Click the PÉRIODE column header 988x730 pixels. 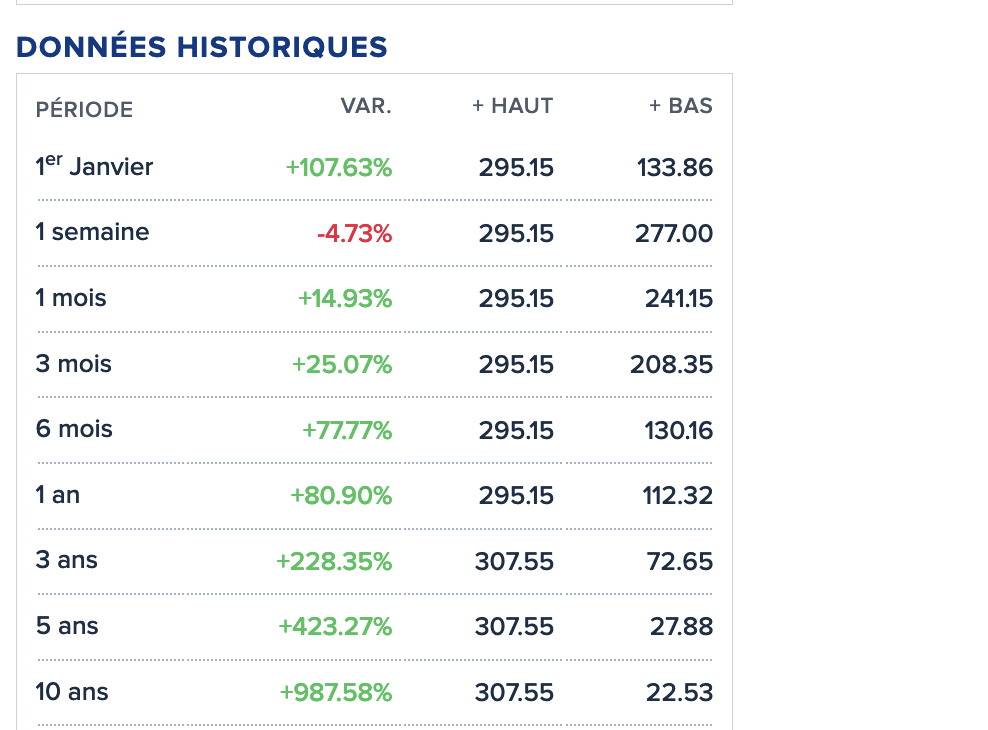click(x=84, y=109)
